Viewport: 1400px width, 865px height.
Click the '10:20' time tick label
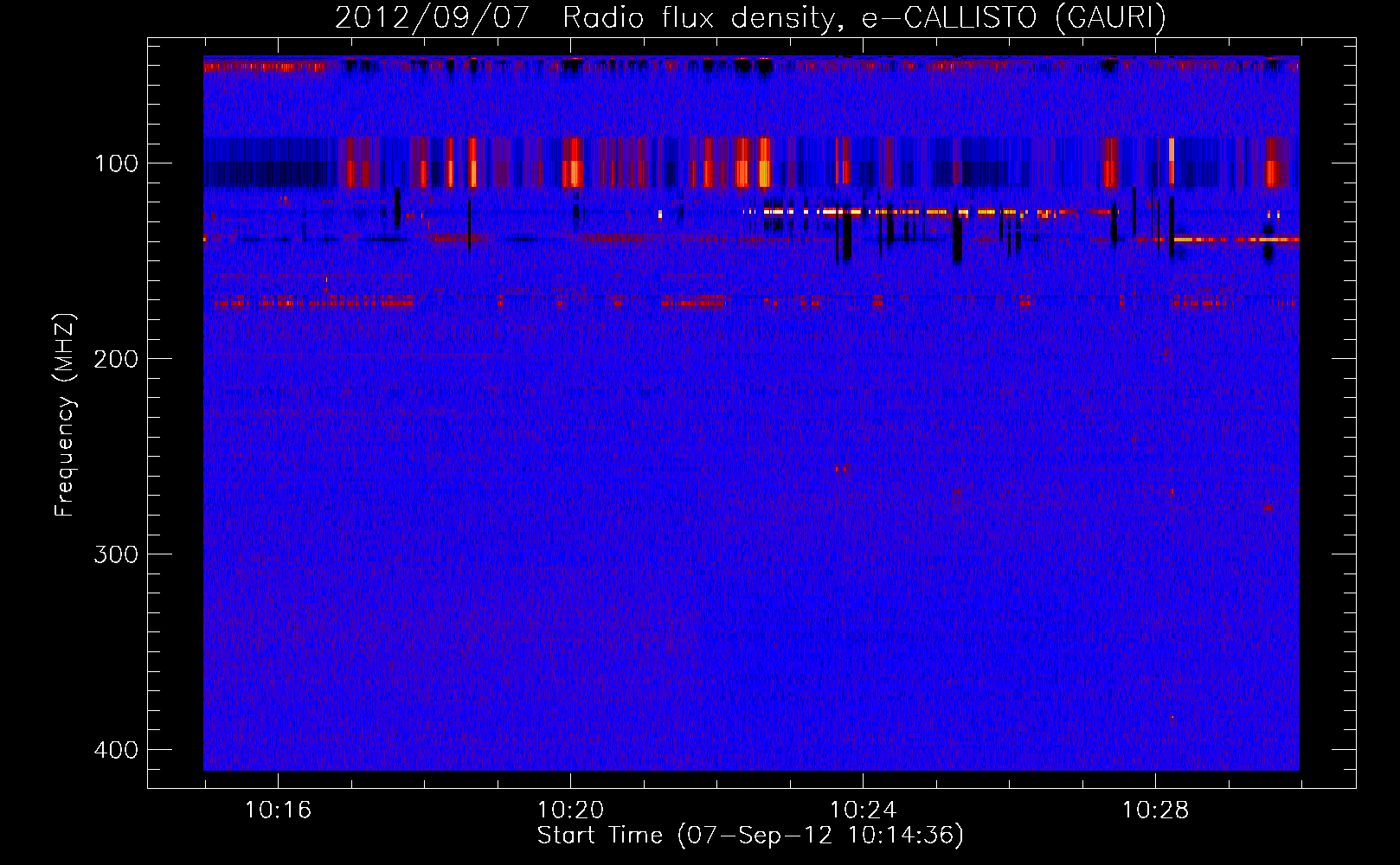pyautogui.click(x=570, y=811)
